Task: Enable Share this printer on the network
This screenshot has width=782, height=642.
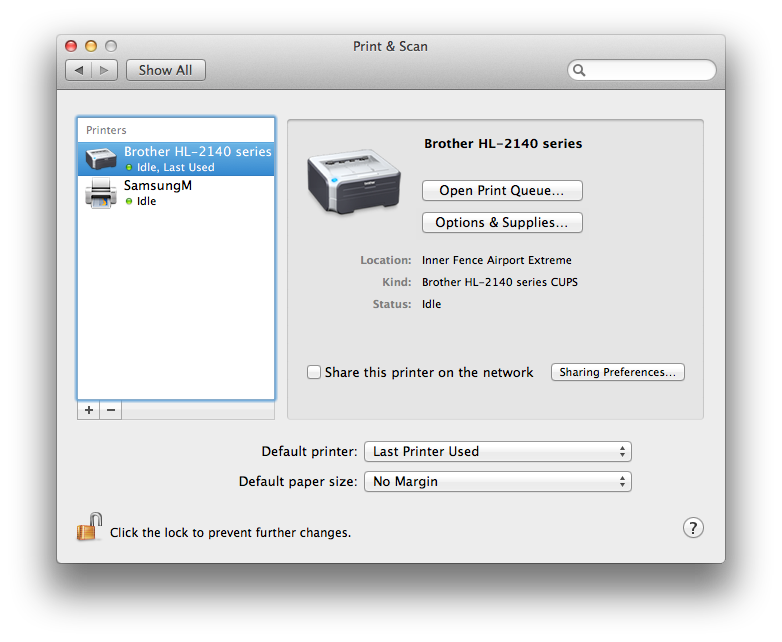Action: (x=314, y=372)
